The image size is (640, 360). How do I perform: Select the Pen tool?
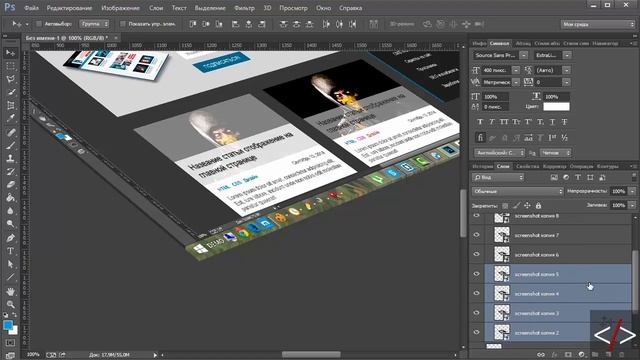[x=11, y=238]
